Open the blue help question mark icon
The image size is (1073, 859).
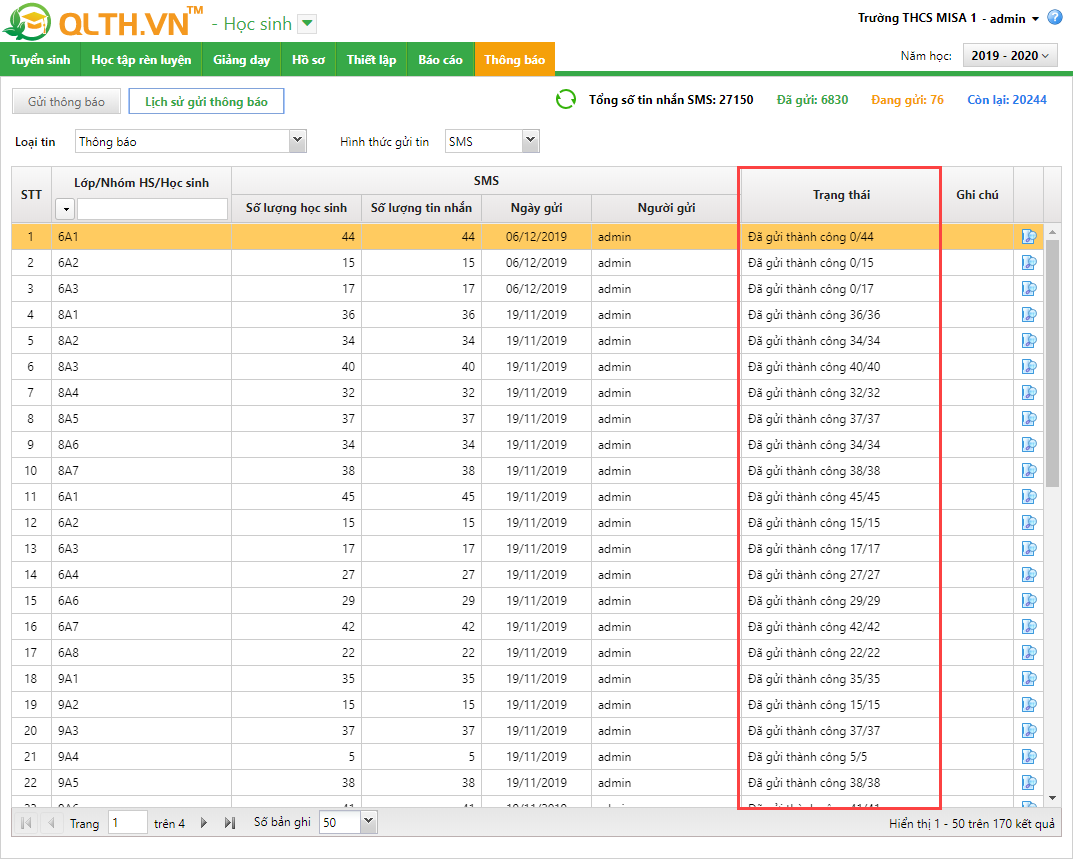[1055, 18]
